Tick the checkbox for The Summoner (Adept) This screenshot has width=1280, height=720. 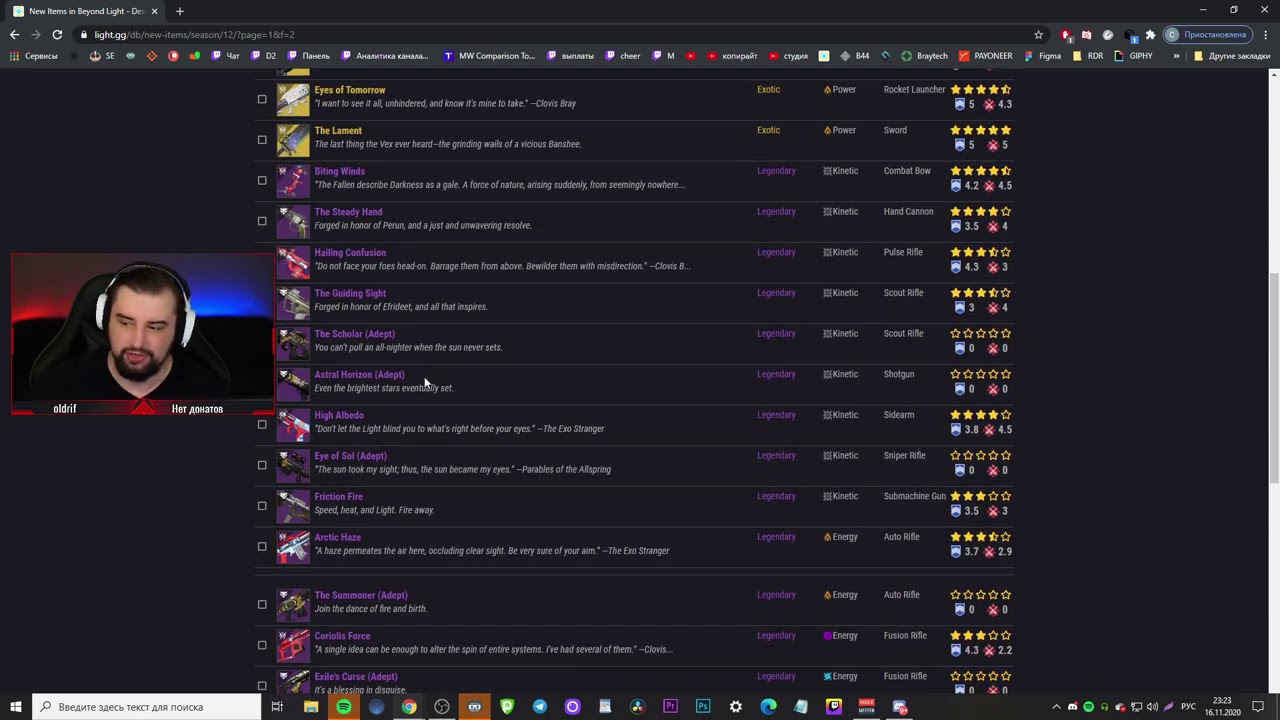point(262,604)
